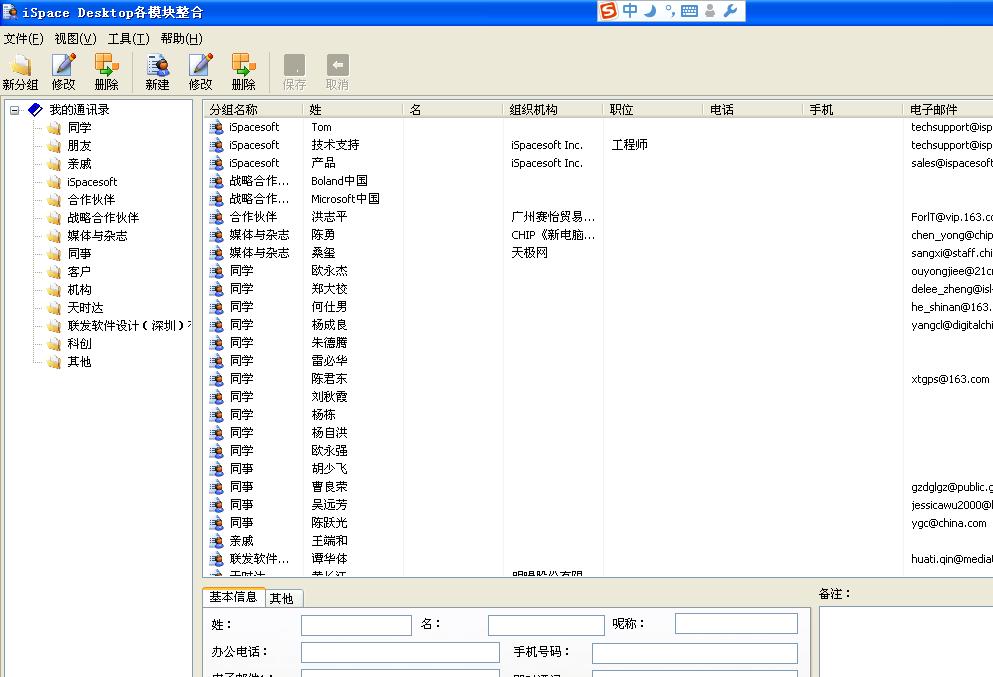Click into the 昵称 input field
The image size is (993, 677).
point(737,624)
